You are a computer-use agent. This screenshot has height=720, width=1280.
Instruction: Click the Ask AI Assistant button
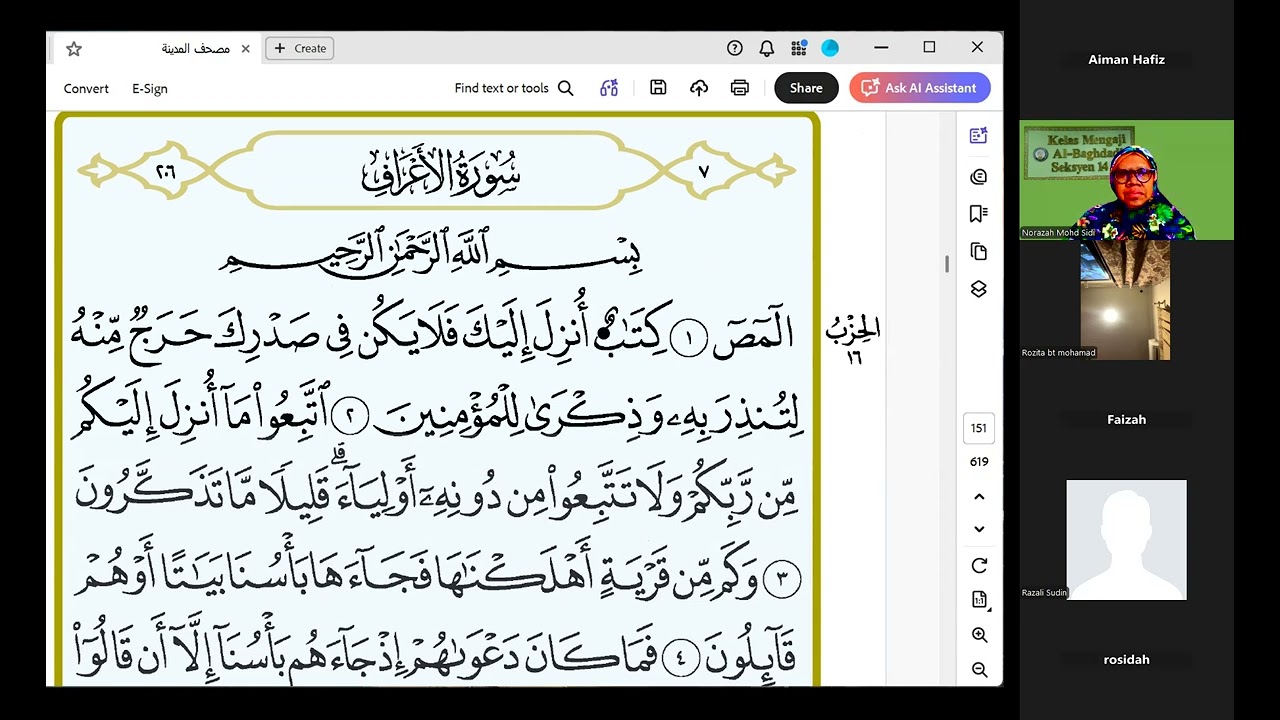pyautogui.click(x=920, y=88)
